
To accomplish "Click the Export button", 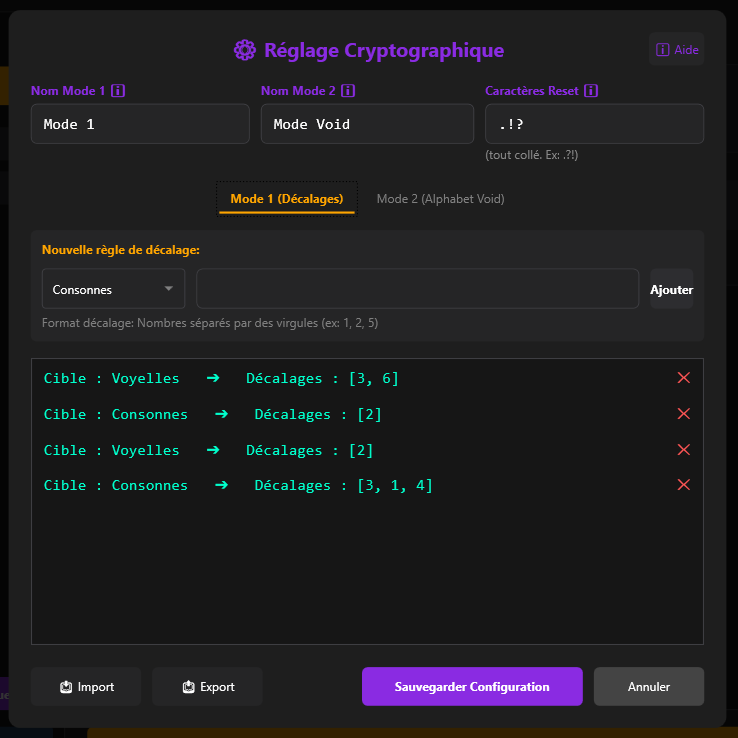I will pos(207,687).
